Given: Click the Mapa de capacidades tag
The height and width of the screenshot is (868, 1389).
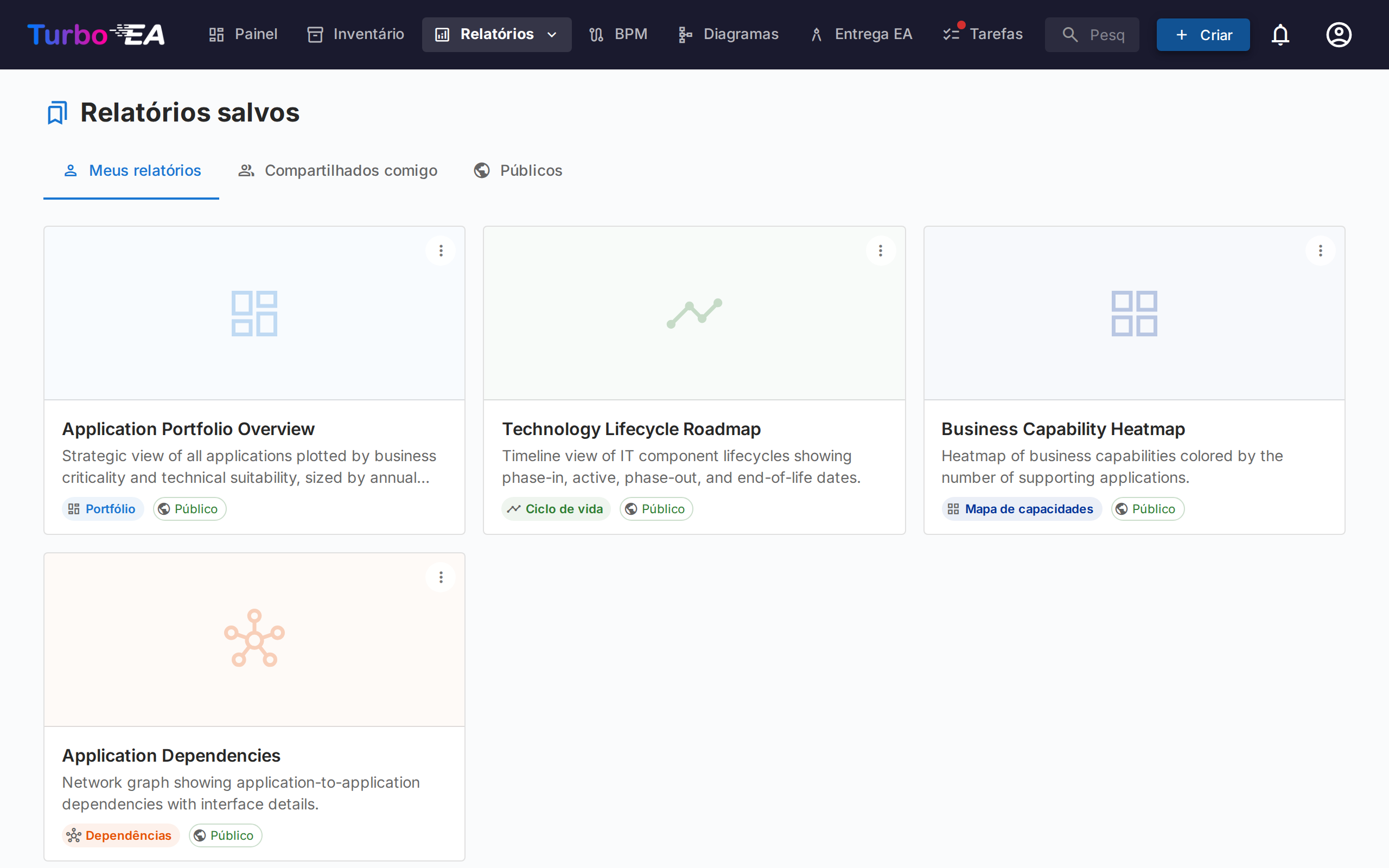Looking at the screenshot, I should click(x=1021, y=509).
